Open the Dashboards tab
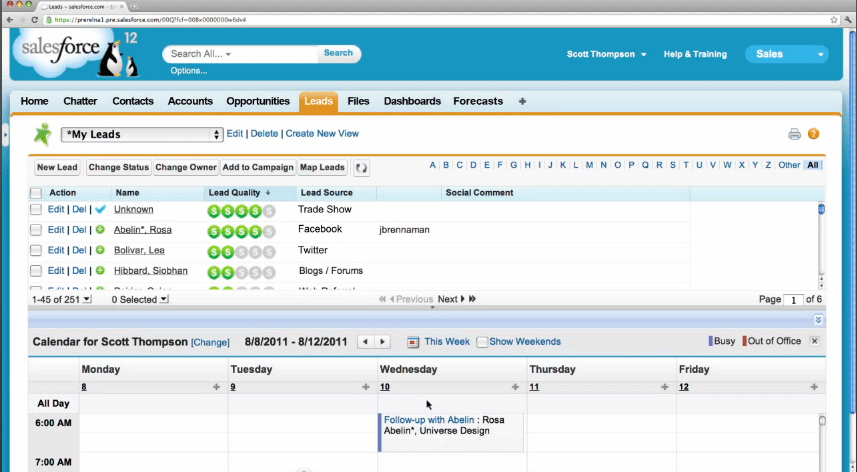857x472 pixels. [412, 101]
